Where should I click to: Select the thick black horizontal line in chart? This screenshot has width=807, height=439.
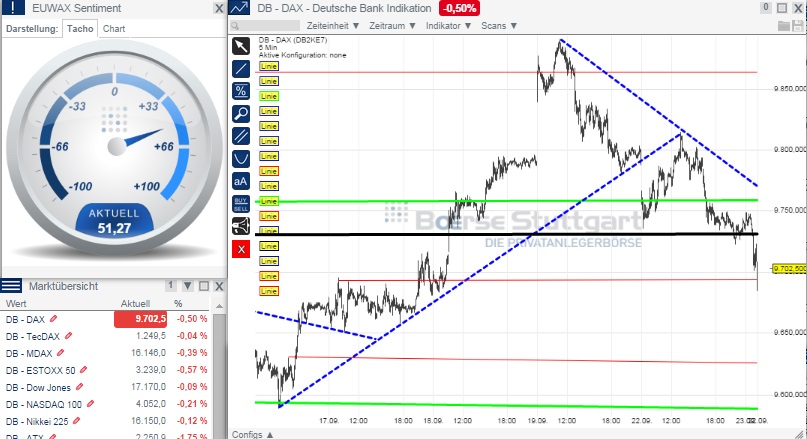(507, 234)
